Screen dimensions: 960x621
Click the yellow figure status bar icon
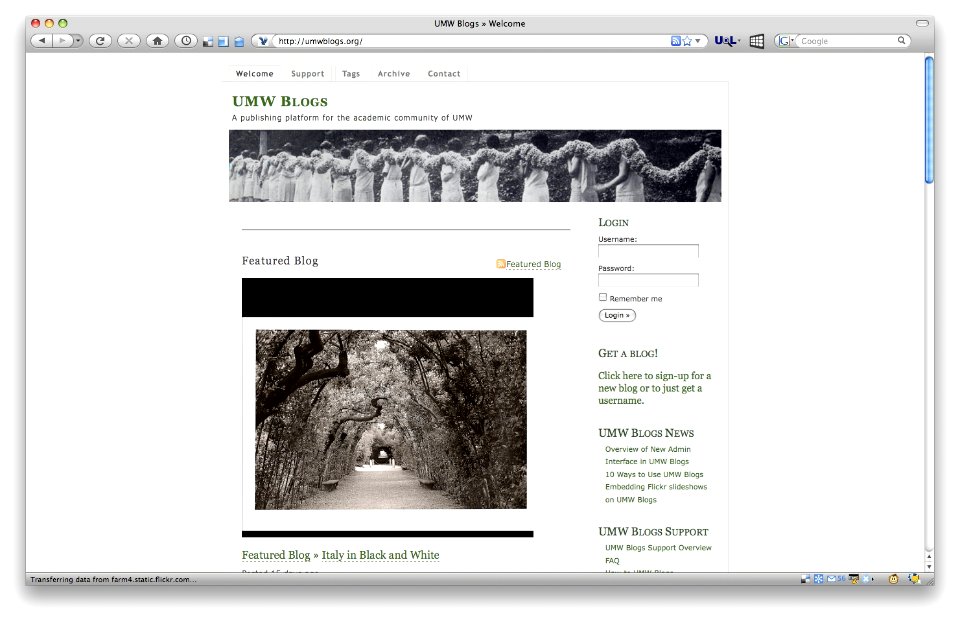pos(914,579)
